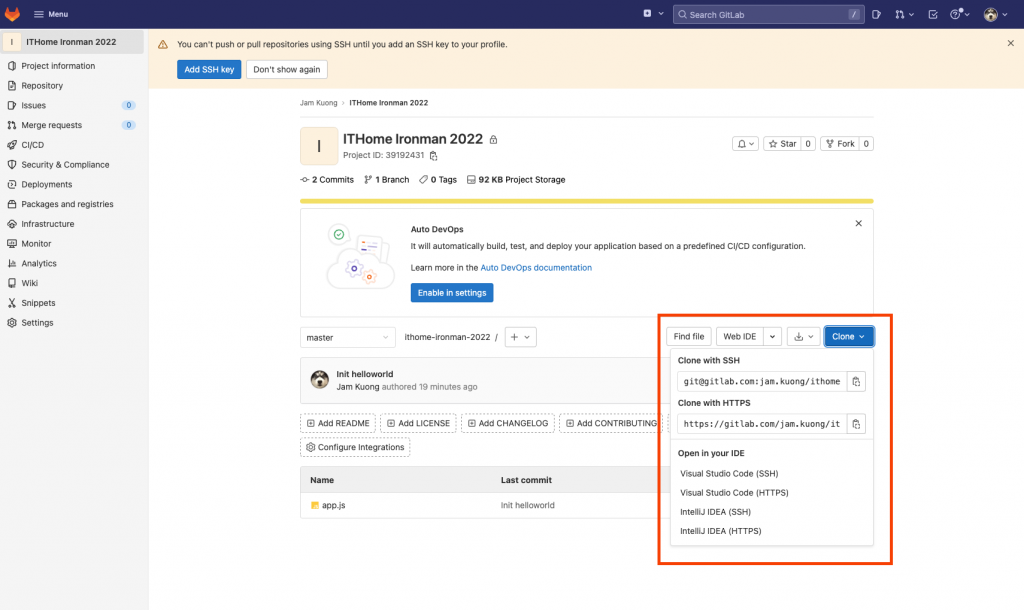Open the Auto DevOps documentation link
Screen dimensions: 1024x610
(536, 268)
